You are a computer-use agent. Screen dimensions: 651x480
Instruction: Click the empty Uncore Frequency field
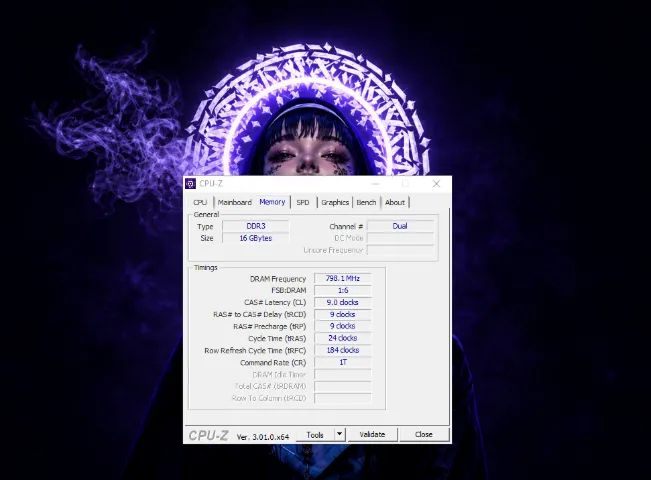(400, 250)
